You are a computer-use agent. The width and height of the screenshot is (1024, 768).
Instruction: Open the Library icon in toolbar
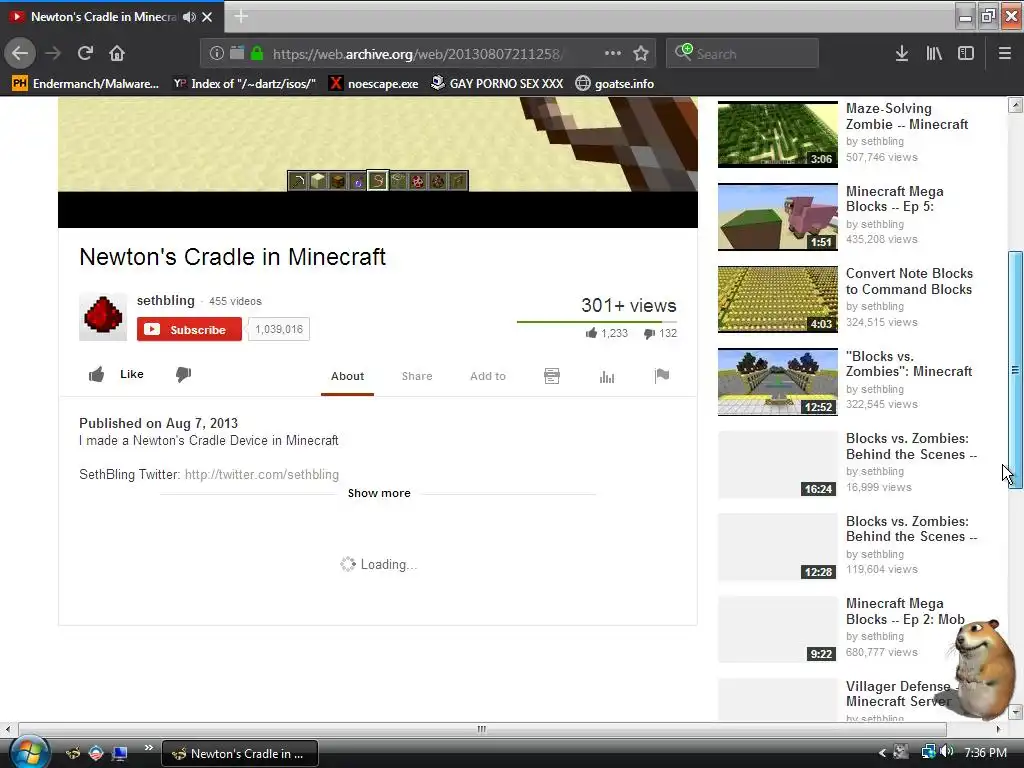[x=934, y=54]
